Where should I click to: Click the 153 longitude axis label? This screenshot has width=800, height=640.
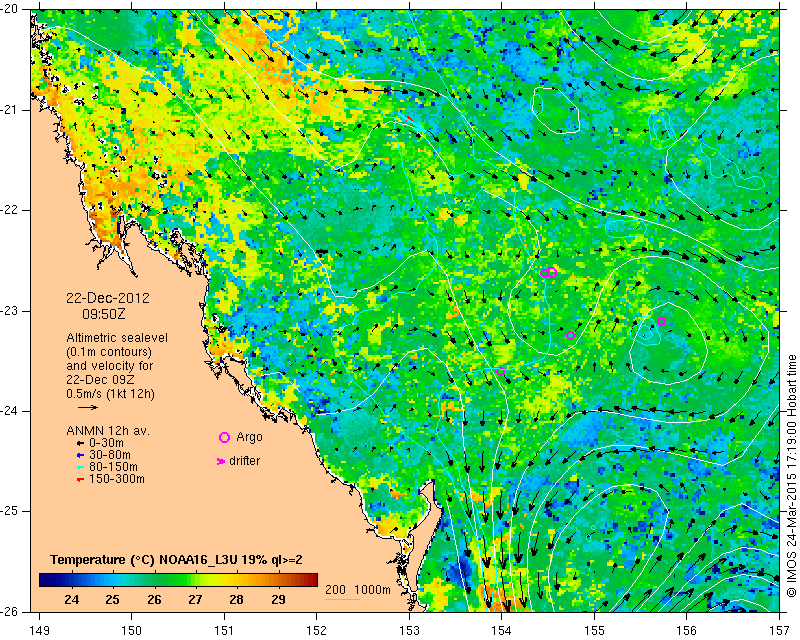pos(409,631)
